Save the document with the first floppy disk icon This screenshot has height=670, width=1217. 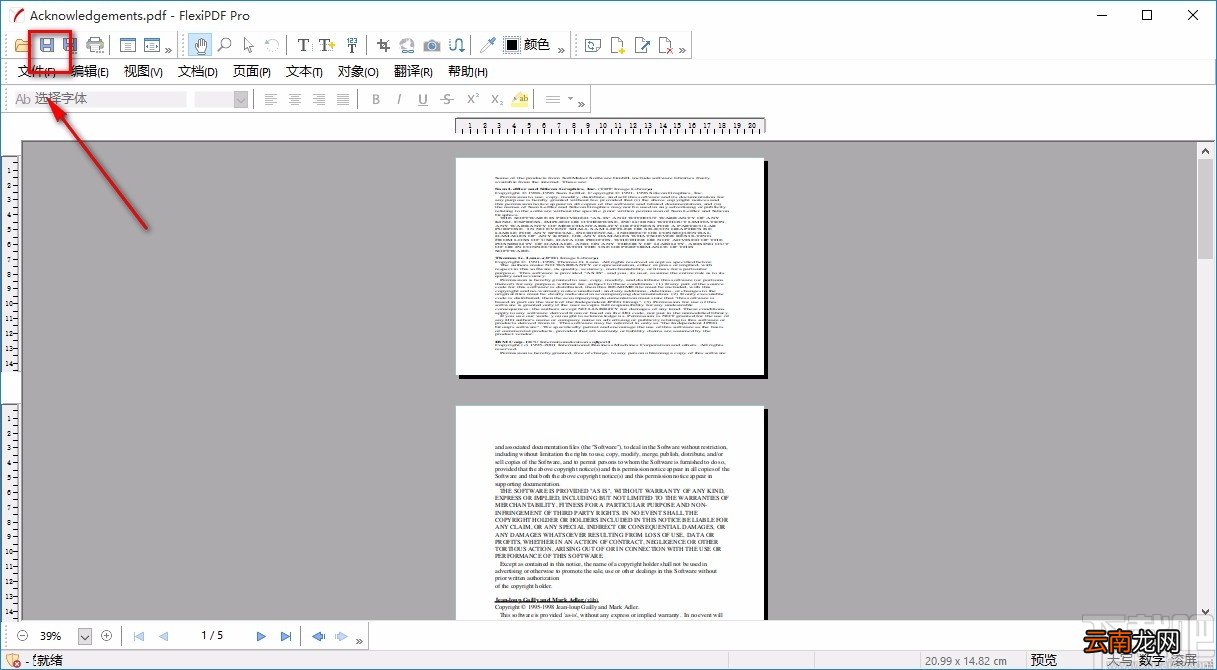(x=47, y=45)
